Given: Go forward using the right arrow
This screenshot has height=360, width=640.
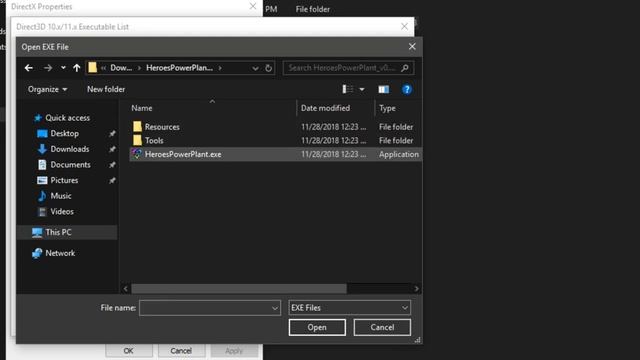Looking at the screenshot, I should [x=48, y=68].
